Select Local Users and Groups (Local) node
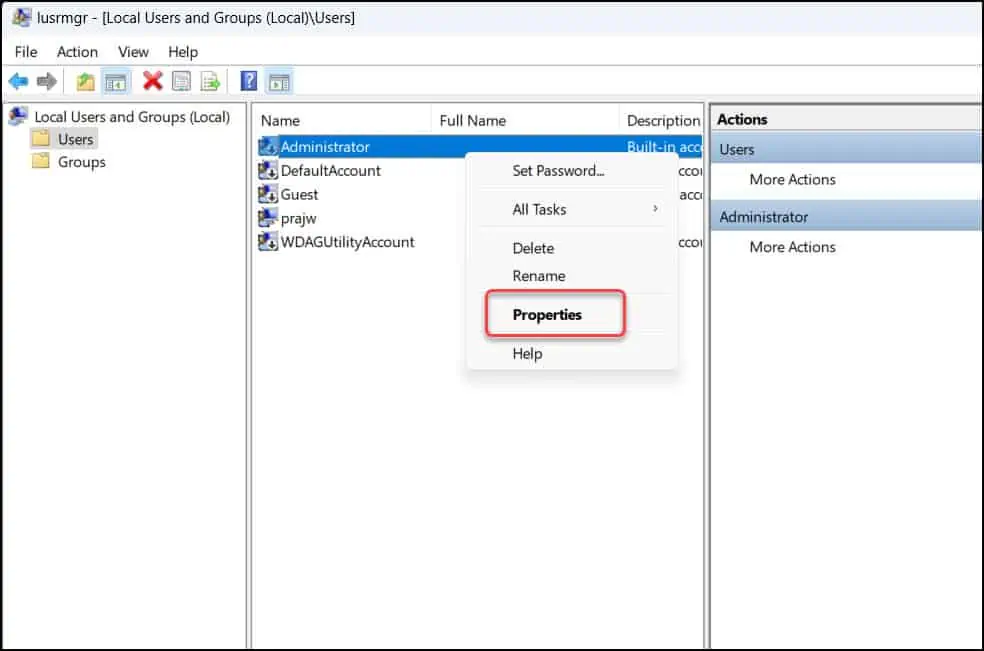Viewport: 984px width, 651px height. pos(132,117)
